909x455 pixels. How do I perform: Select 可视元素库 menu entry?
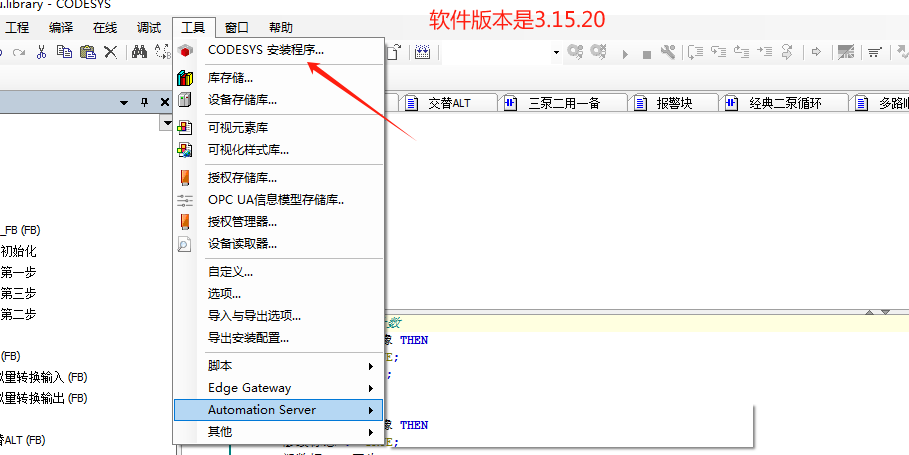pos(279,128)
